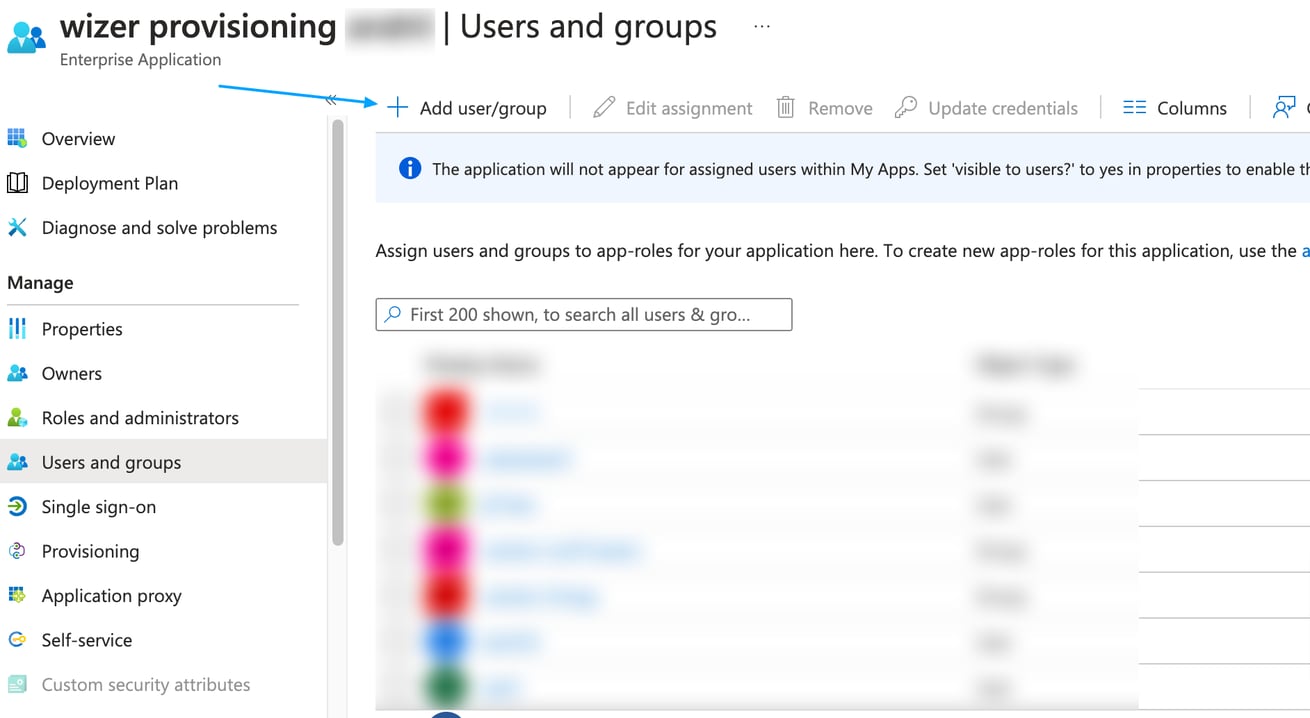The height and width of the screenshot is (718, 1310).
Task: Click the Properties bars icon
Action: [17, 329]
